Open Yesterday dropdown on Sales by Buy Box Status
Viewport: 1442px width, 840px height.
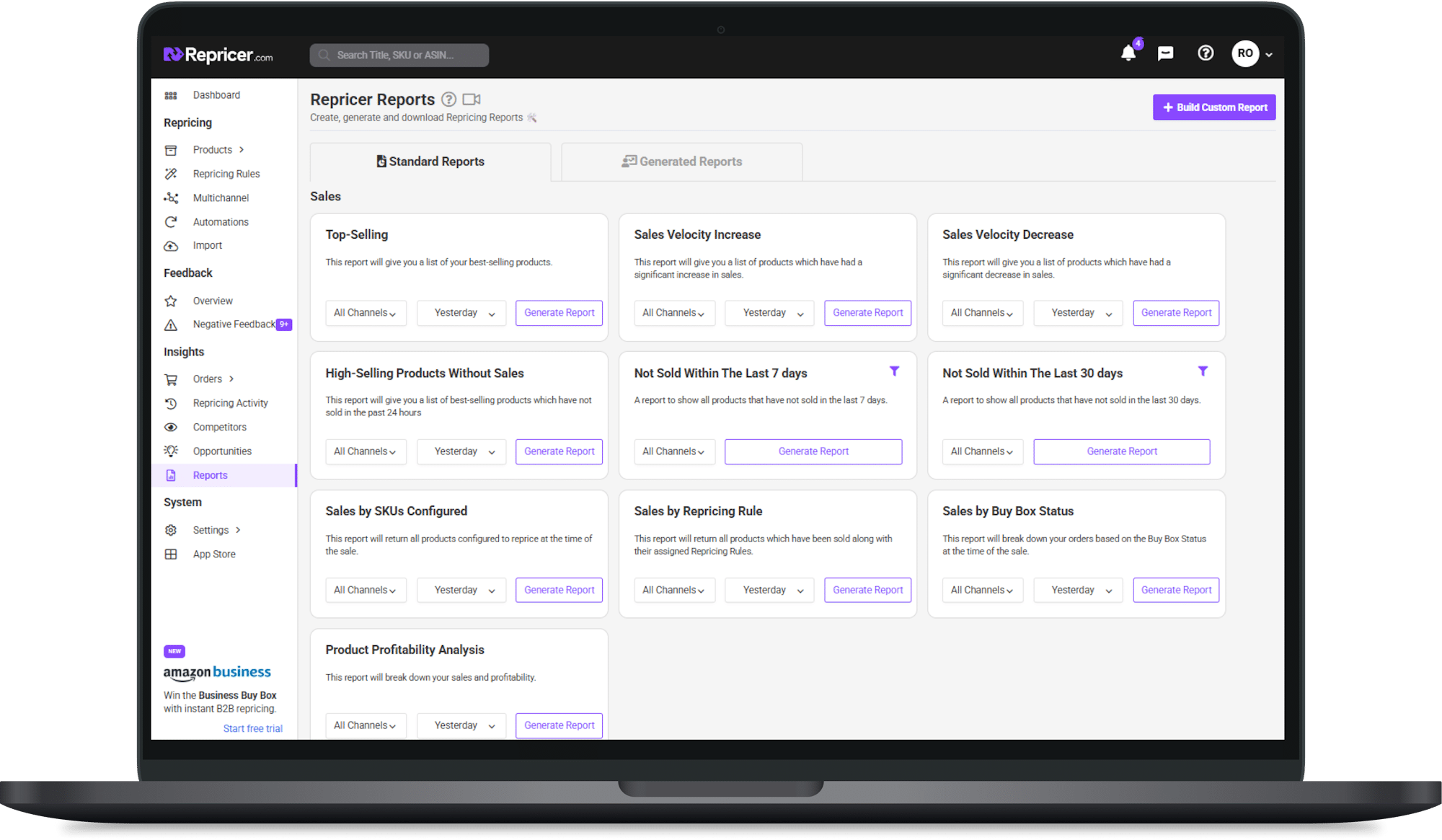pos(1078,590)
